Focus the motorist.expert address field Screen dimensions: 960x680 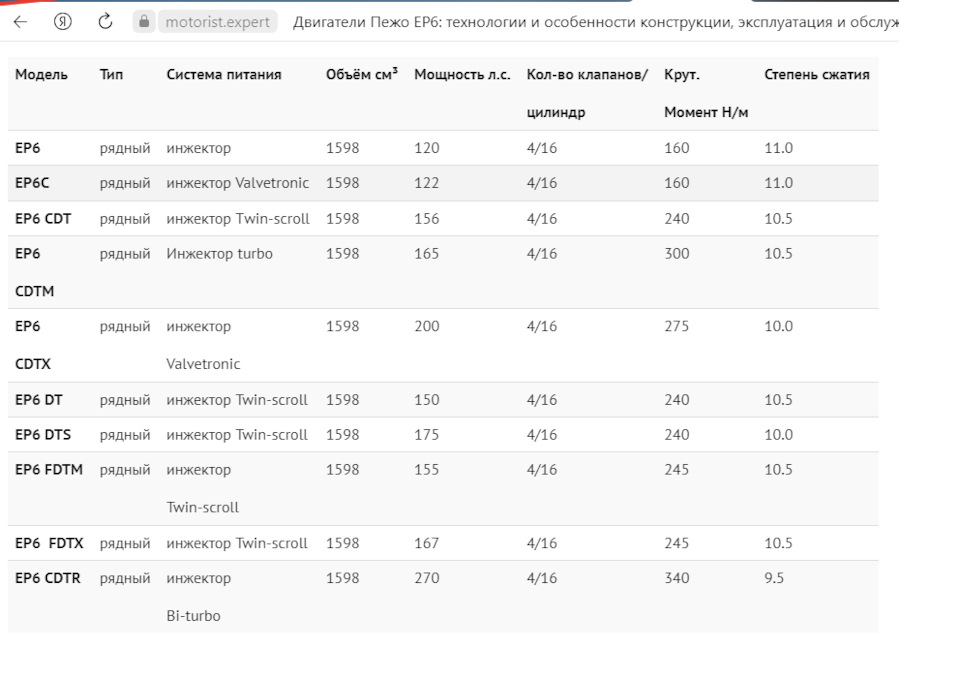[x=217, y=22]
